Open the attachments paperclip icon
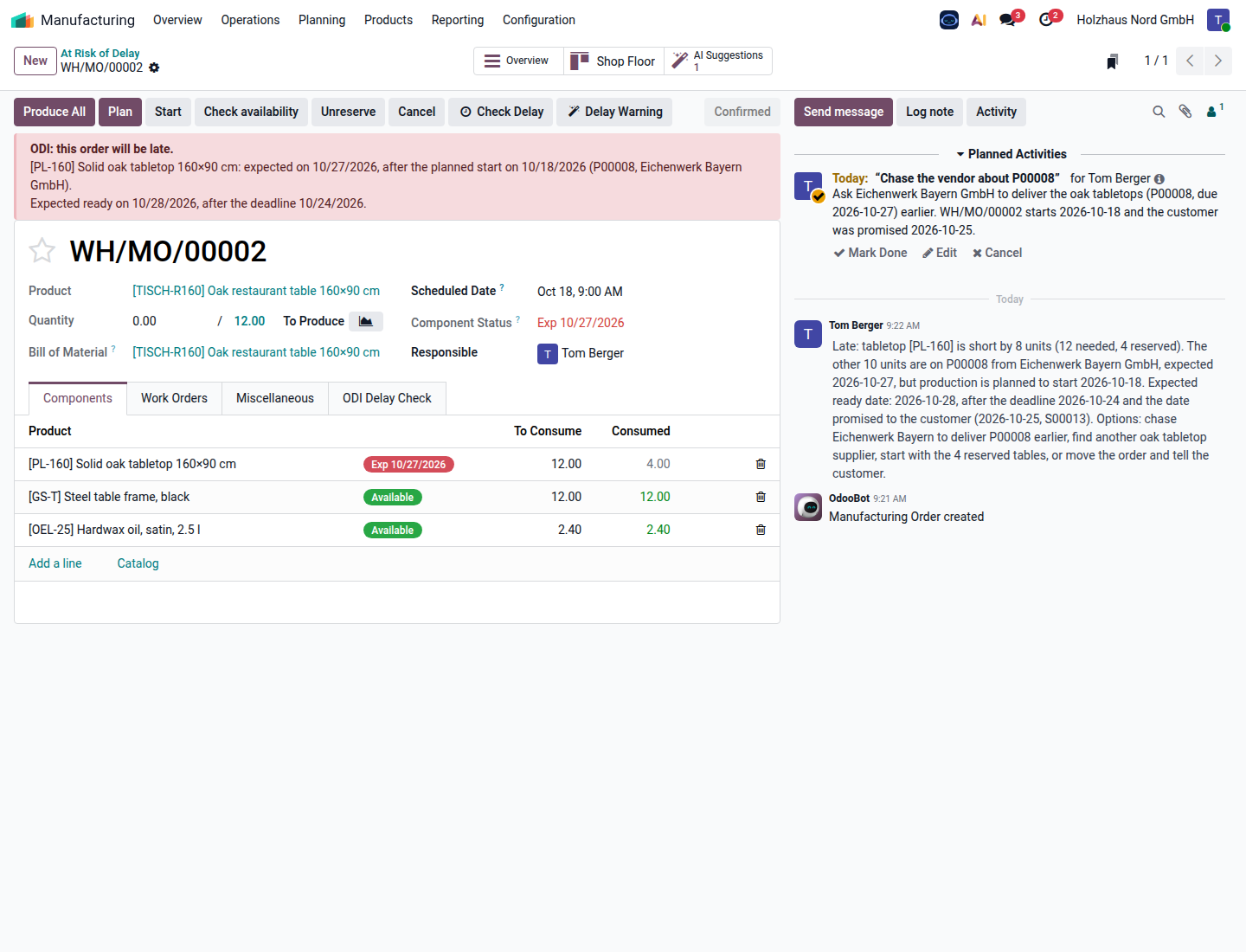Image resolution: width=1246 pixels, height=952 pixels. click(x=1185, y=112)
